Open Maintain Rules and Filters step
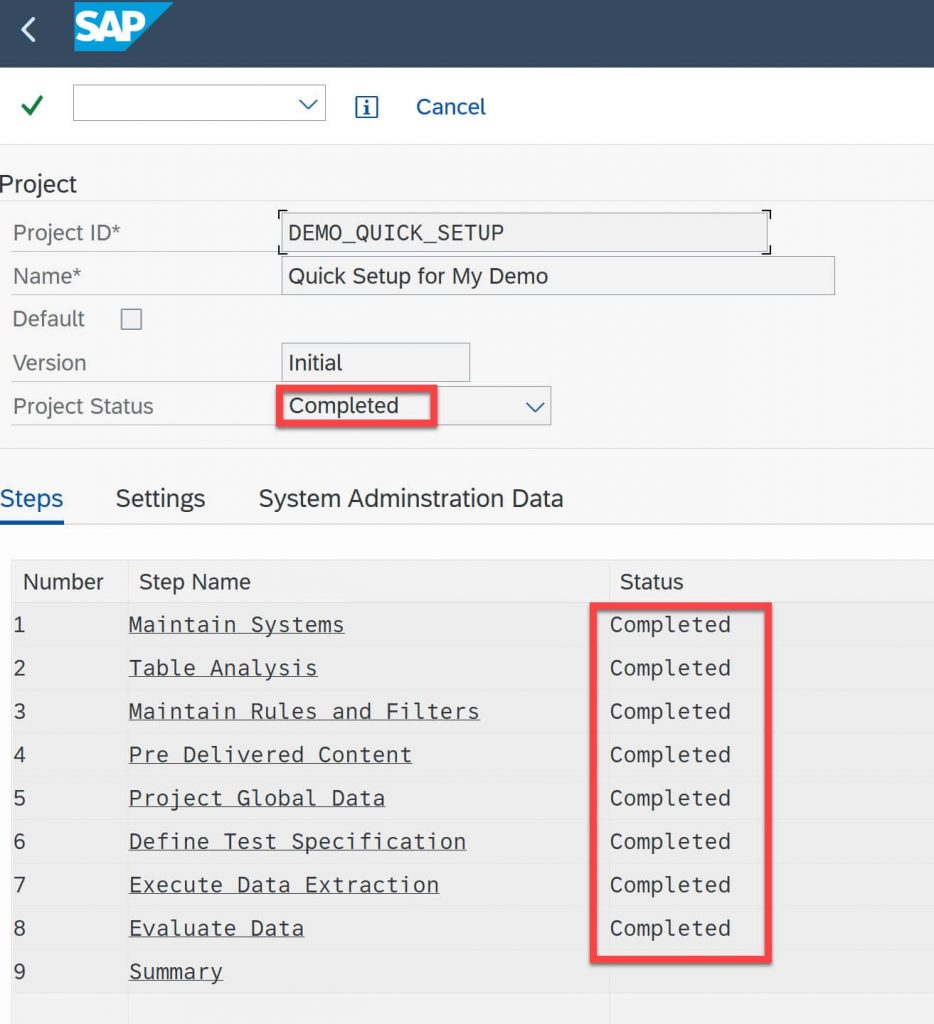934x1024 pixels. pyautogui.click(x=304, y=711)
